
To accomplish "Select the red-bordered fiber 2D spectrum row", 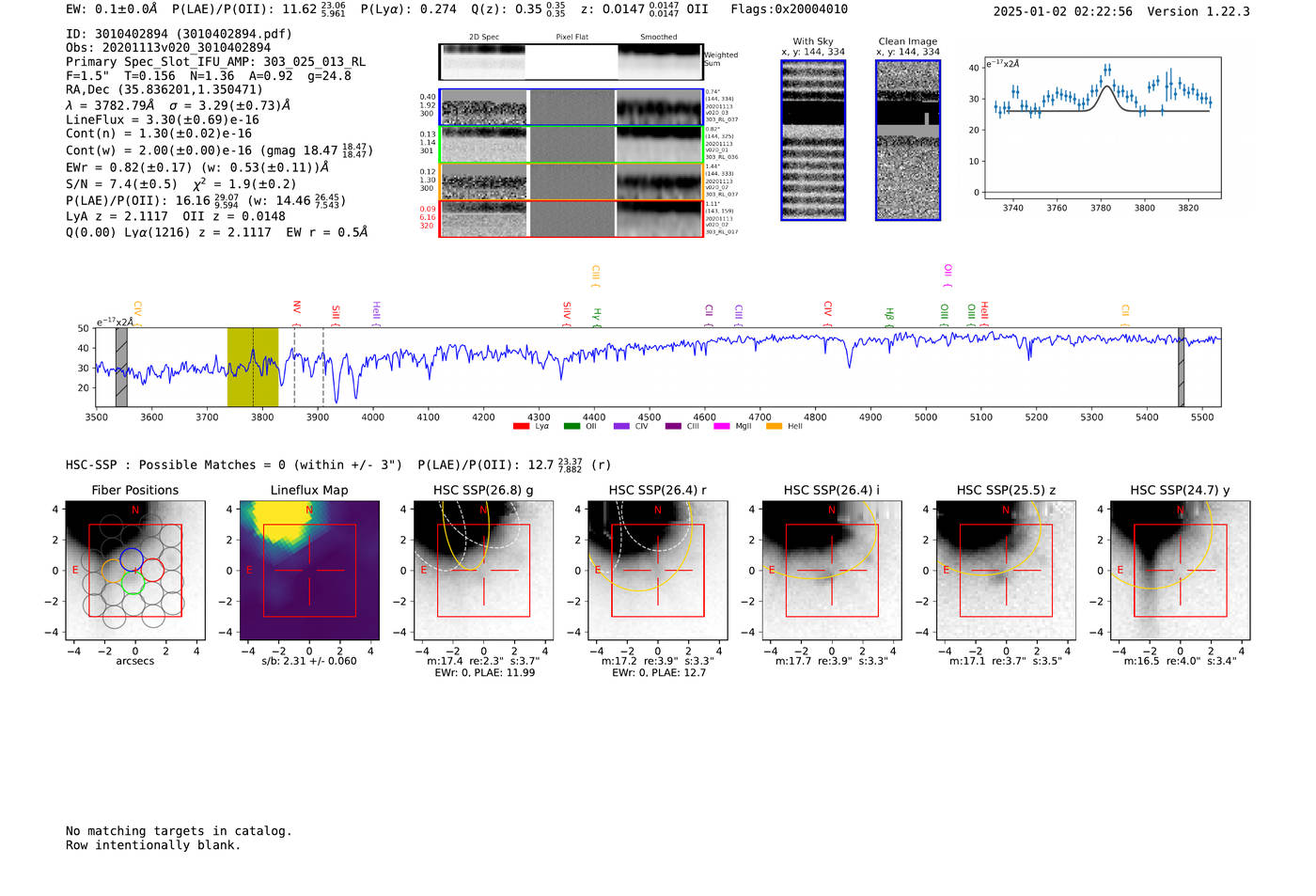I will point(572,218).
